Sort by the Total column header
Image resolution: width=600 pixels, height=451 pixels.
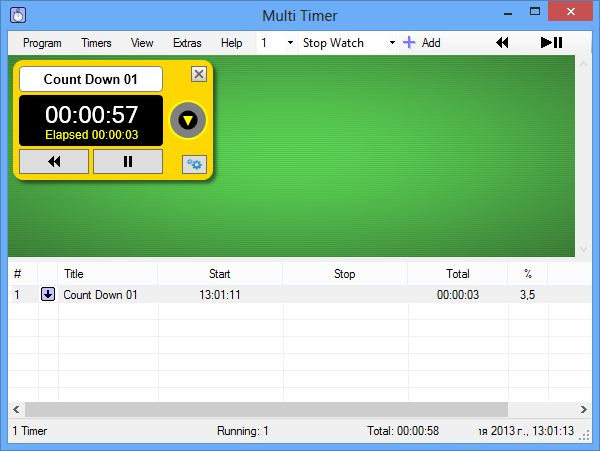[x=458, y=274]
